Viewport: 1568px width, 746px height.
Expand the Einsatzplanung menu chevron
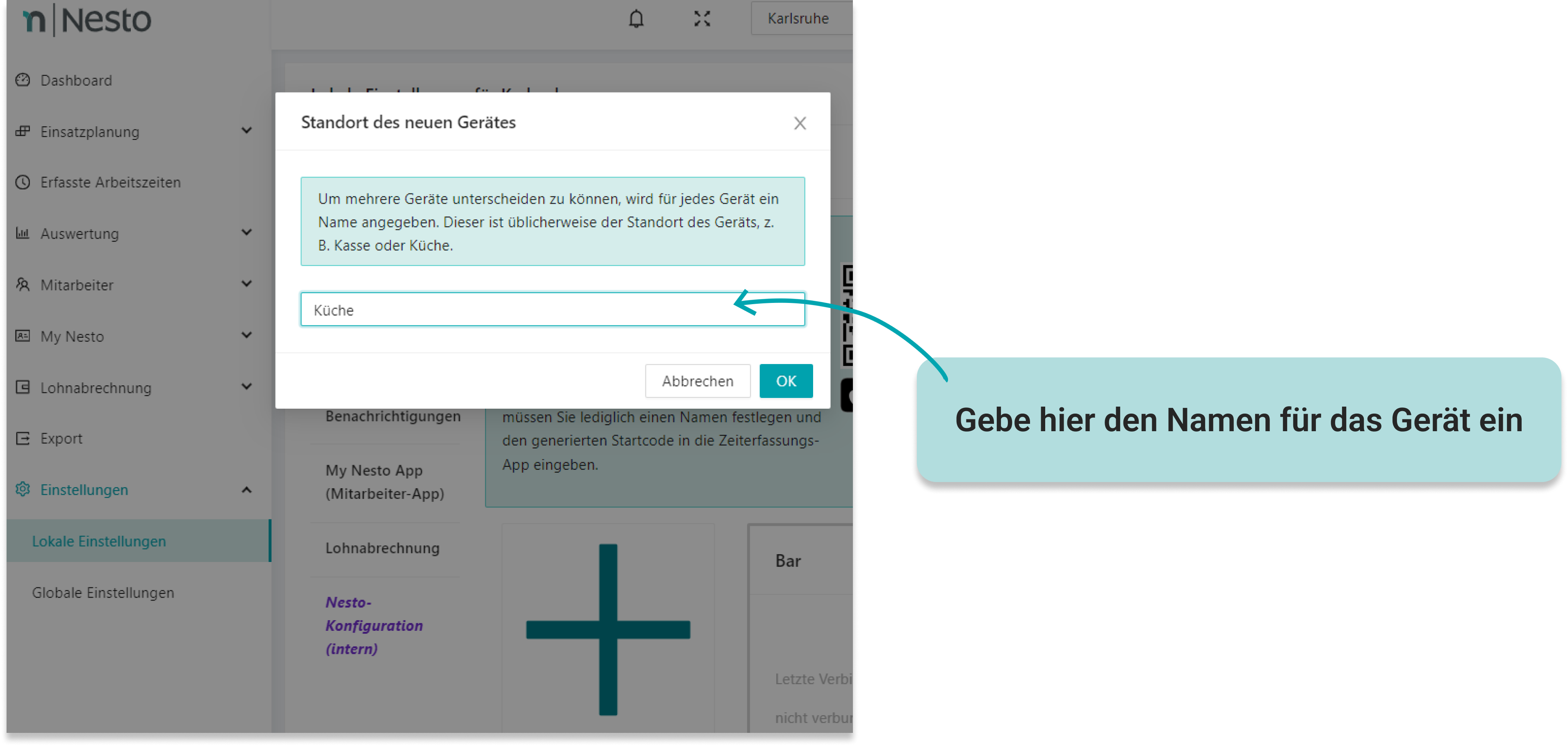[x=246, y=131]
